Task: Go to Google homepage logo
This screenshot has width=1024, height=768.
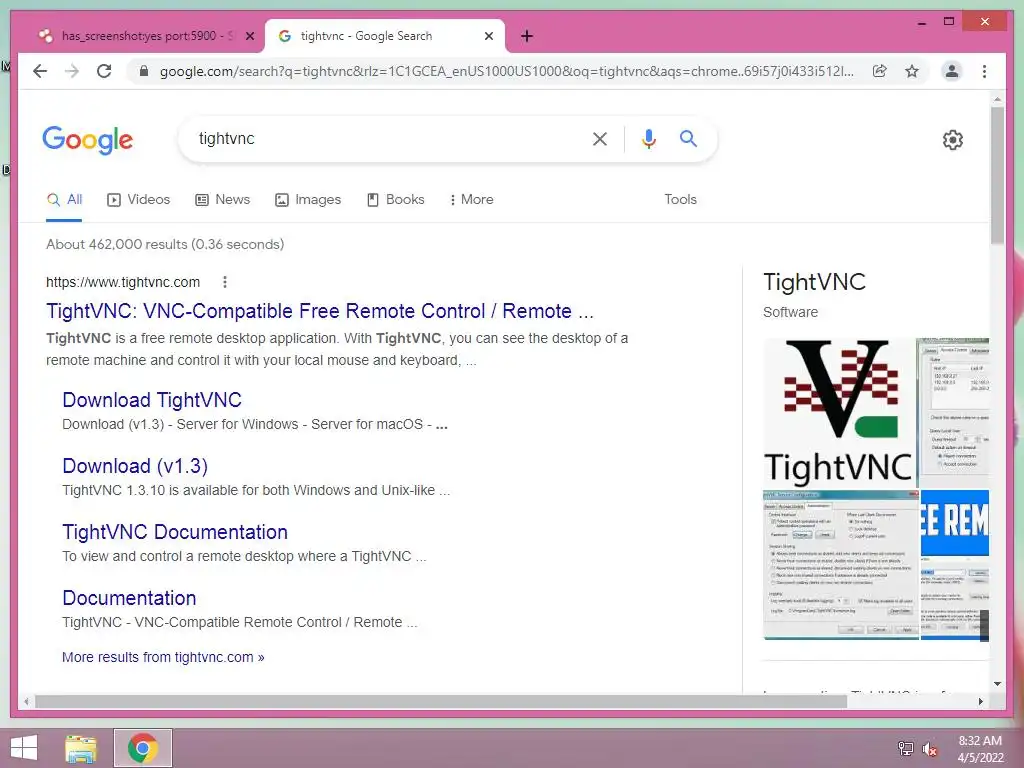Action: (x=88, y=140)
